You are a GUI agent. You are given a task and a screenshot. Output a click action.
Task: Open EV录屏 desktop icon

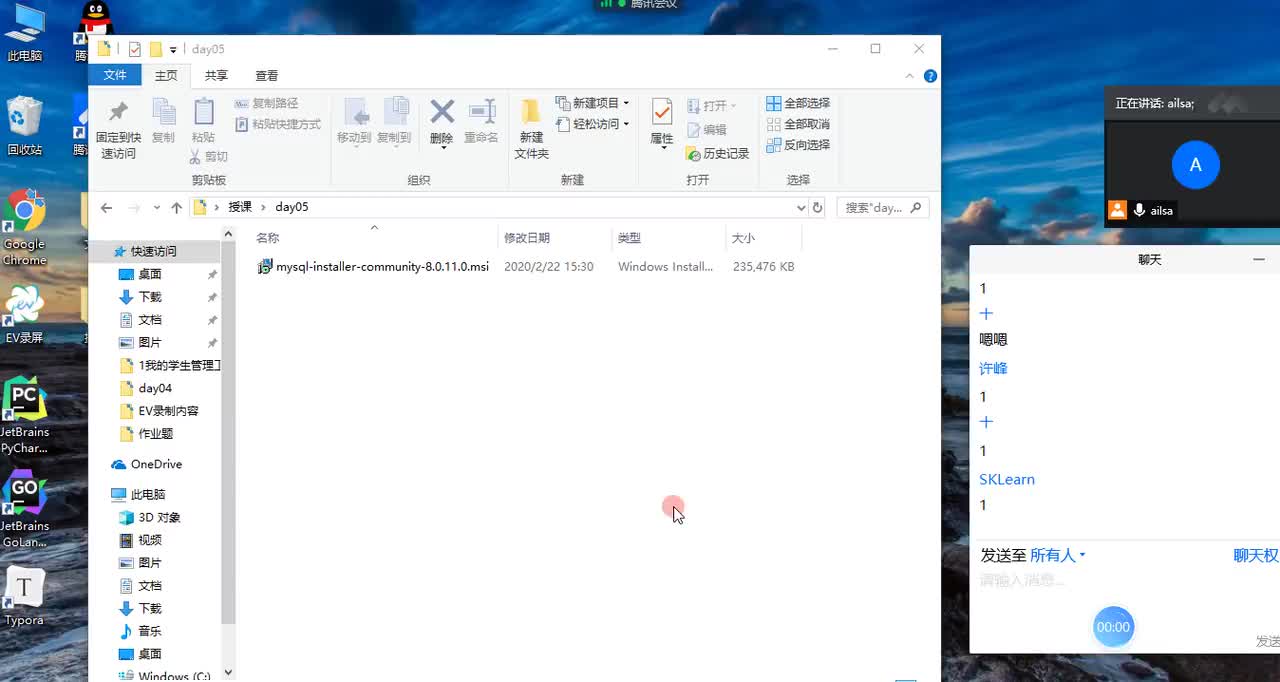click(24, 315)
